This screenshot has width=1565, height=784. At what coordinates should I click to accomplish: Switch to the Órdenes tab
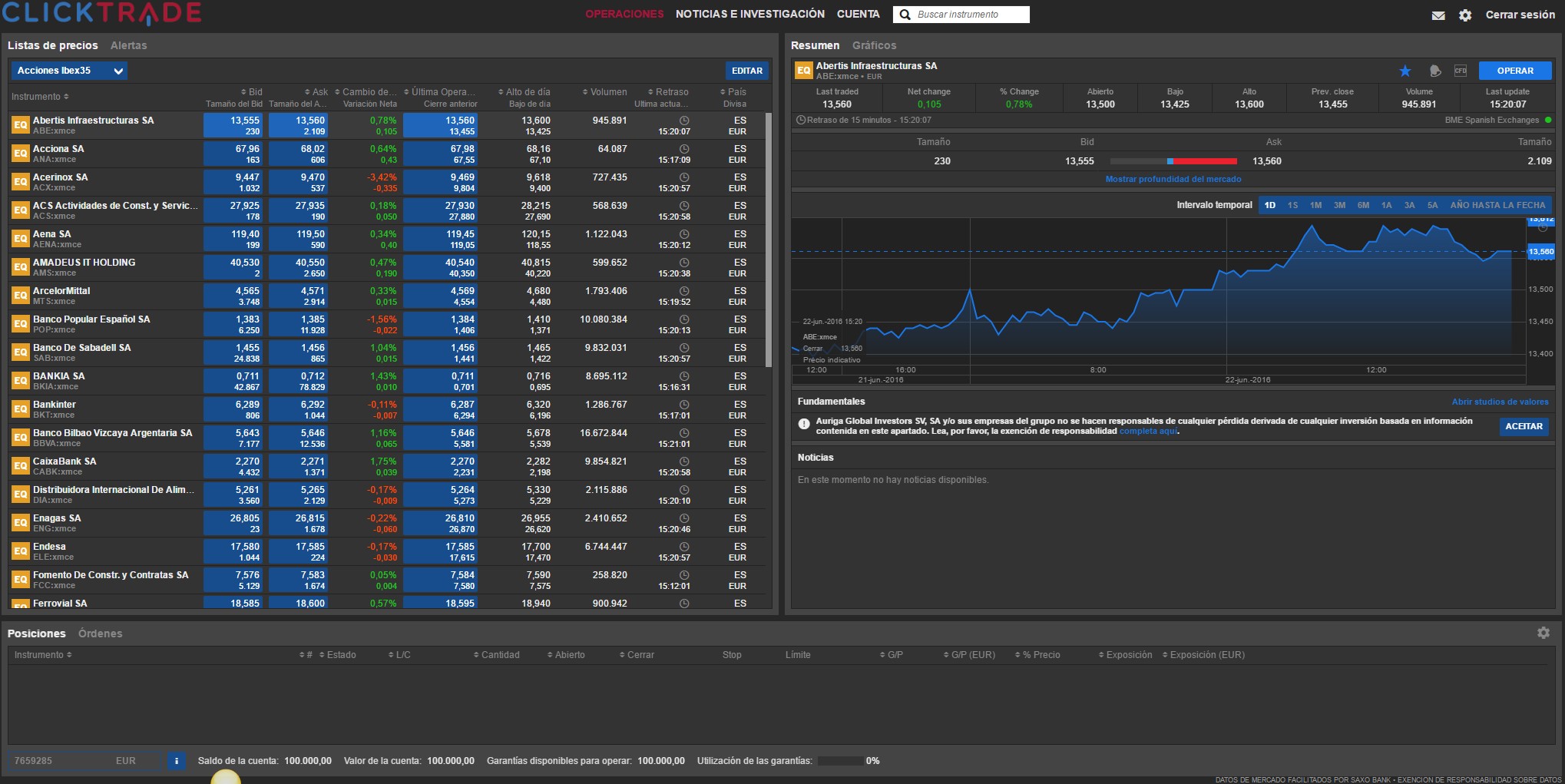click(x=100, y=633)
